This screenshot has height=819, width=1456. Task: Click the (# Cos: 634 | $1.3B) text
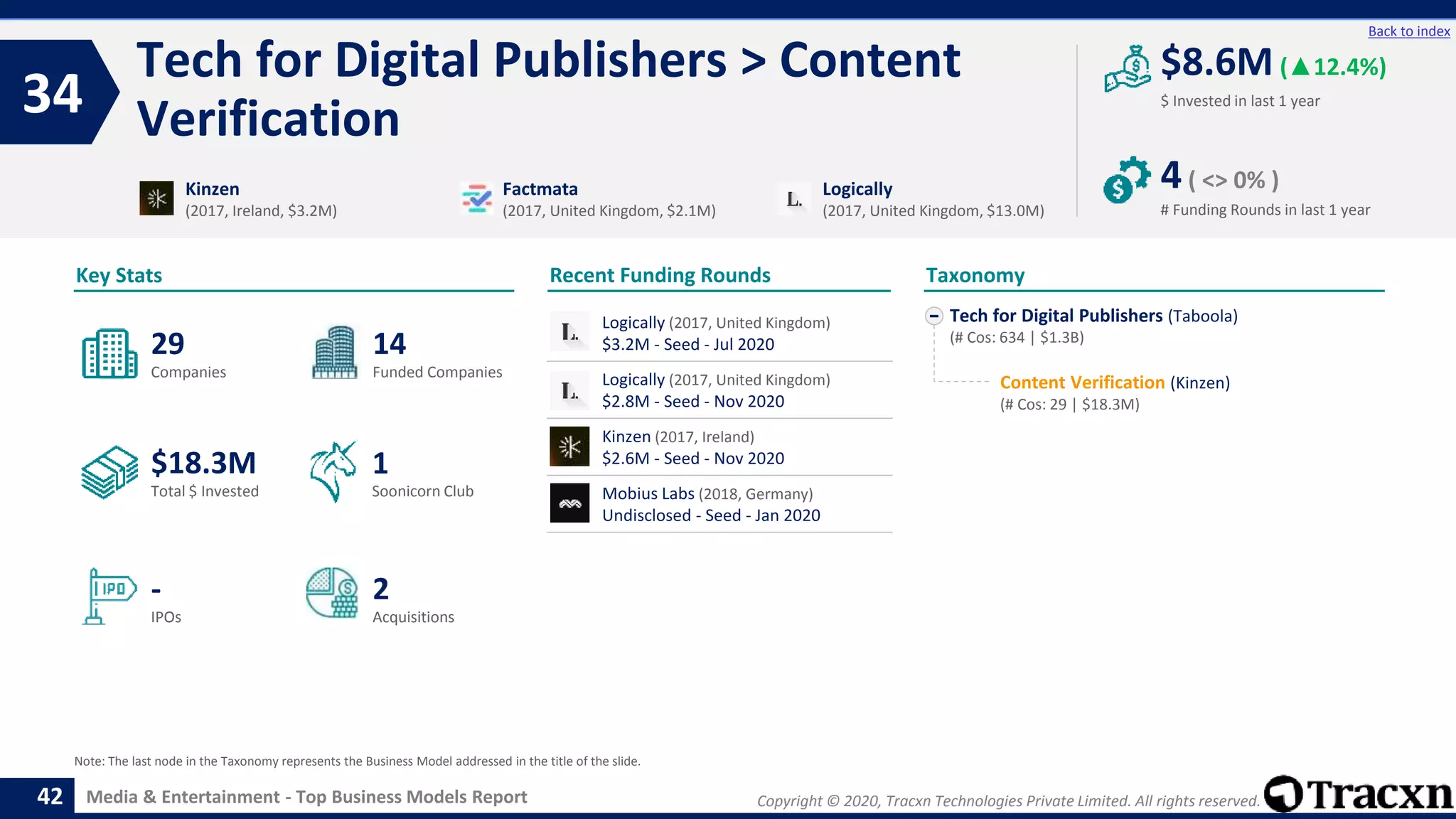[x=1017, y=338]
